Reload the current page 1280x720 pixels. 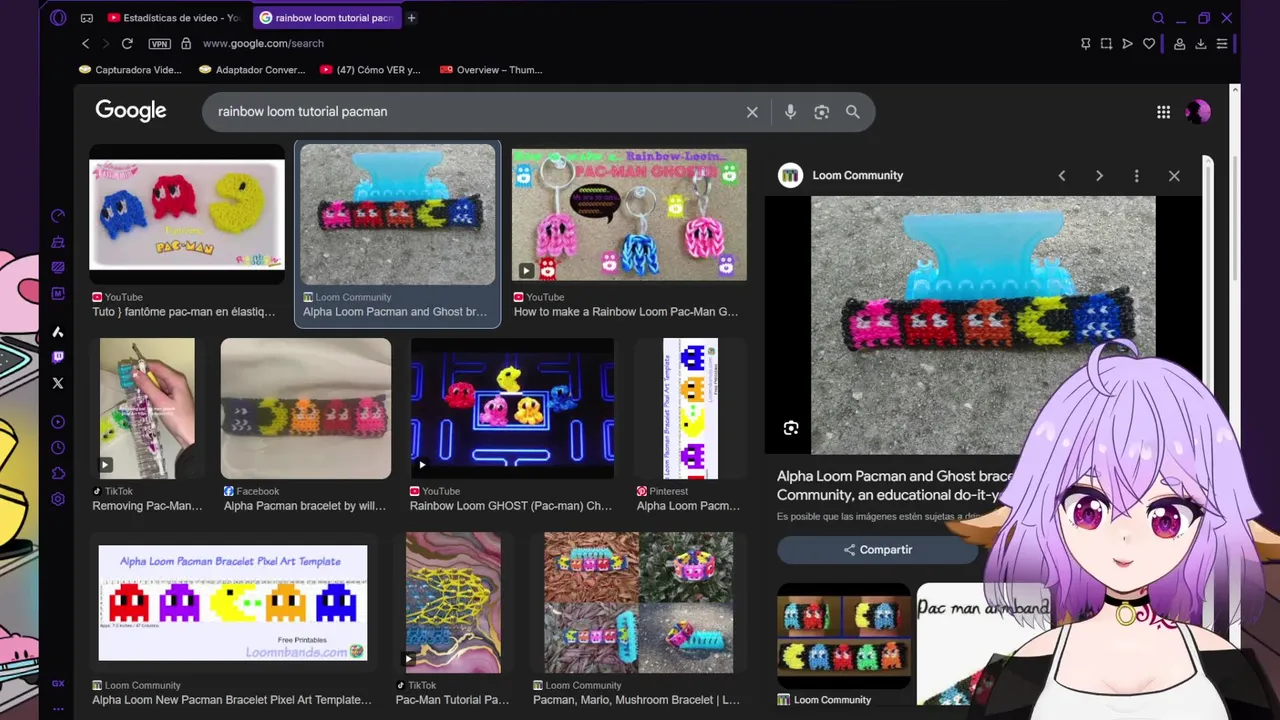point(127,44)
